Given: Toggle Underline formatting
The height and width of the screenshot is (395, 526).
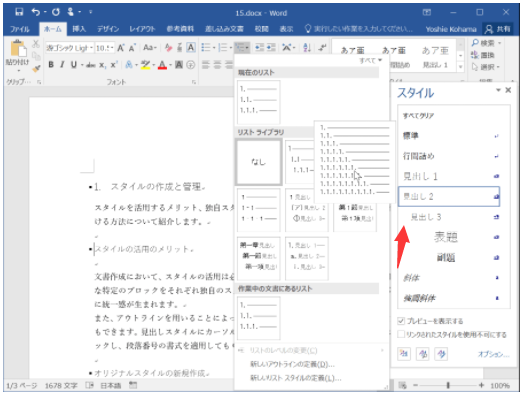Looking at the screenshot, I should click(x=74, y=65).
